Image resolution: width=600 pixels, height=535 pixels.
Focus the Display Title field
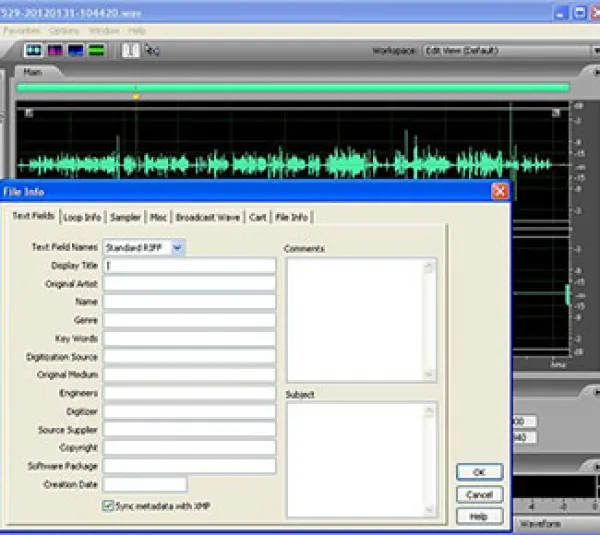(x=189, y=266)
